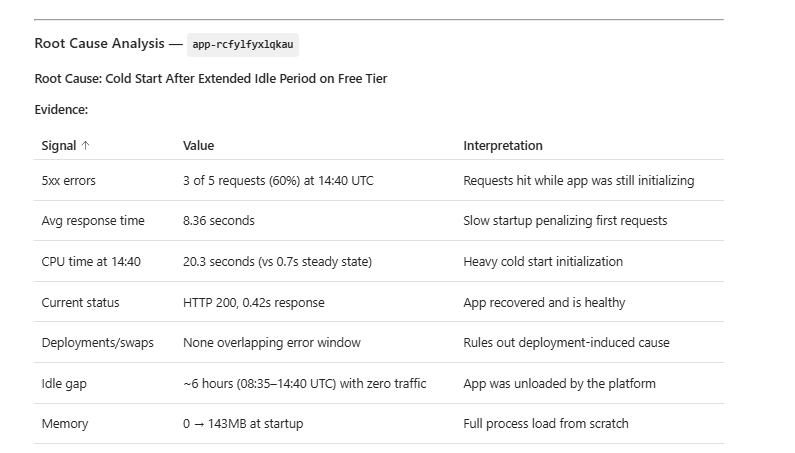
Task: Select the 5xx errors signal cell
Action: (69, 181)
